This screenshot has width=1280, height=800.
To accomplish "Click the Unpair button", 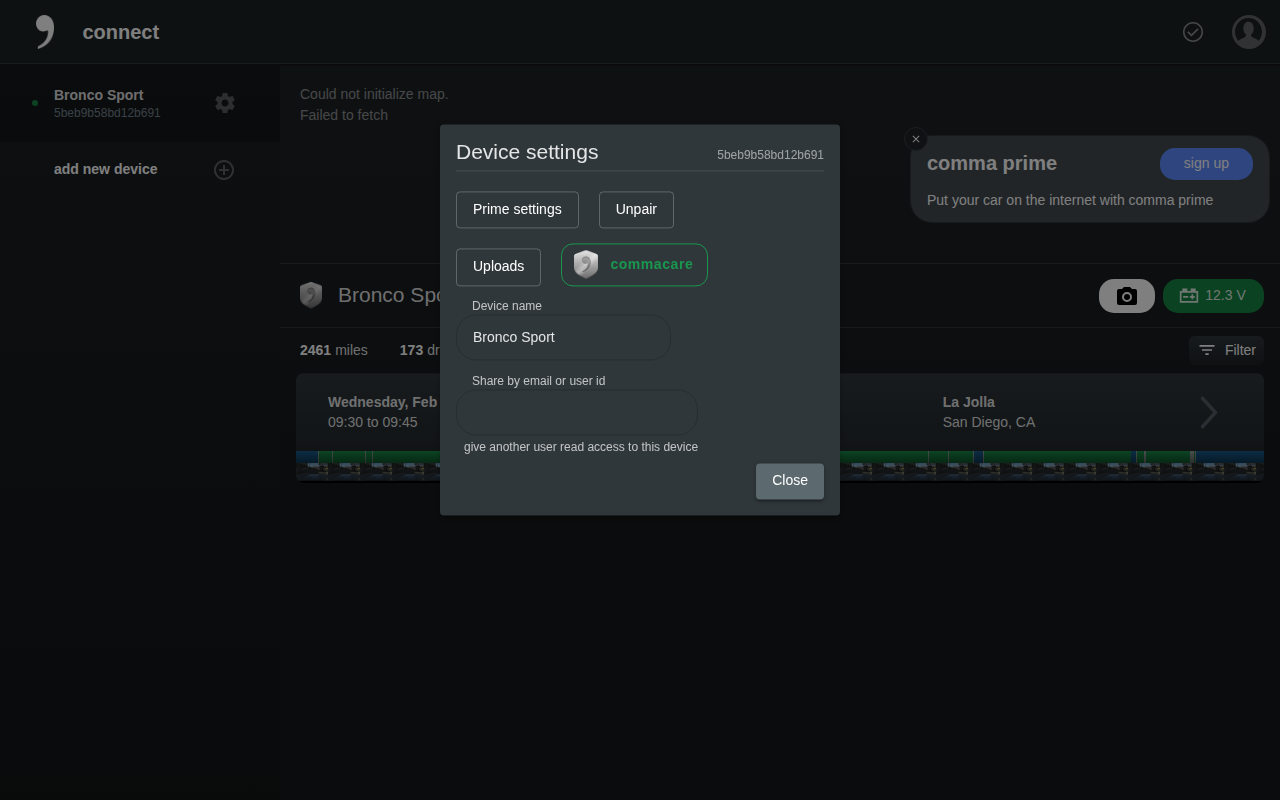I will pyautogui.click(x=636, y=210).
